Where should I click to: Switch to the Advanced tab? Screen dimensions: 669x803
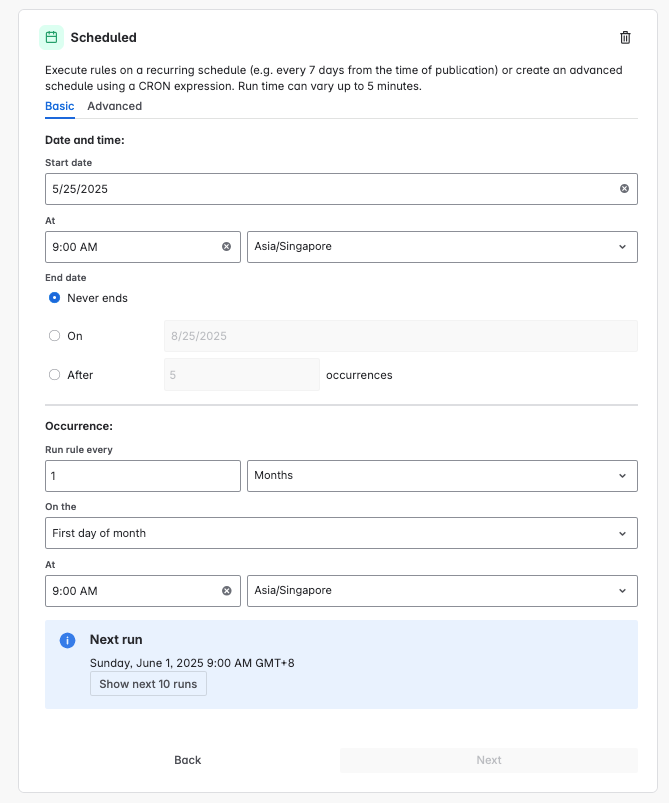point(114,106)
